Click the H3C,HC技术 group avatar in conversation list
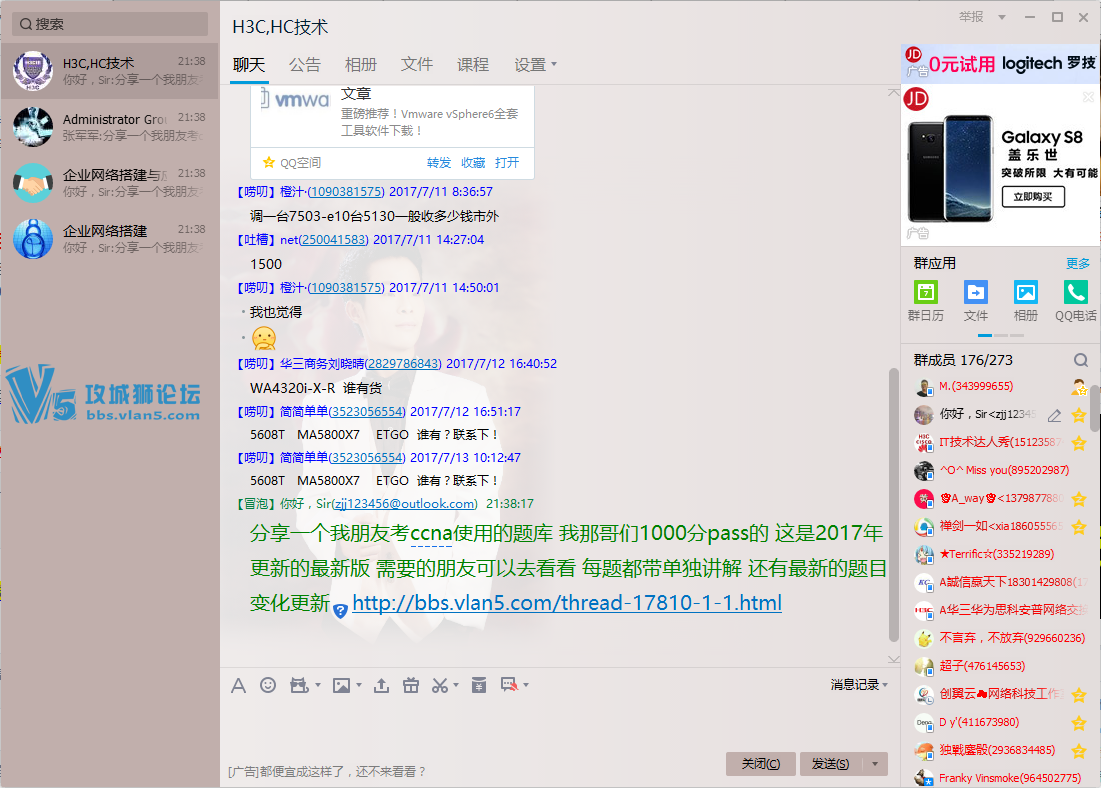Screen dimensions: 1101x788 point(33,70)
